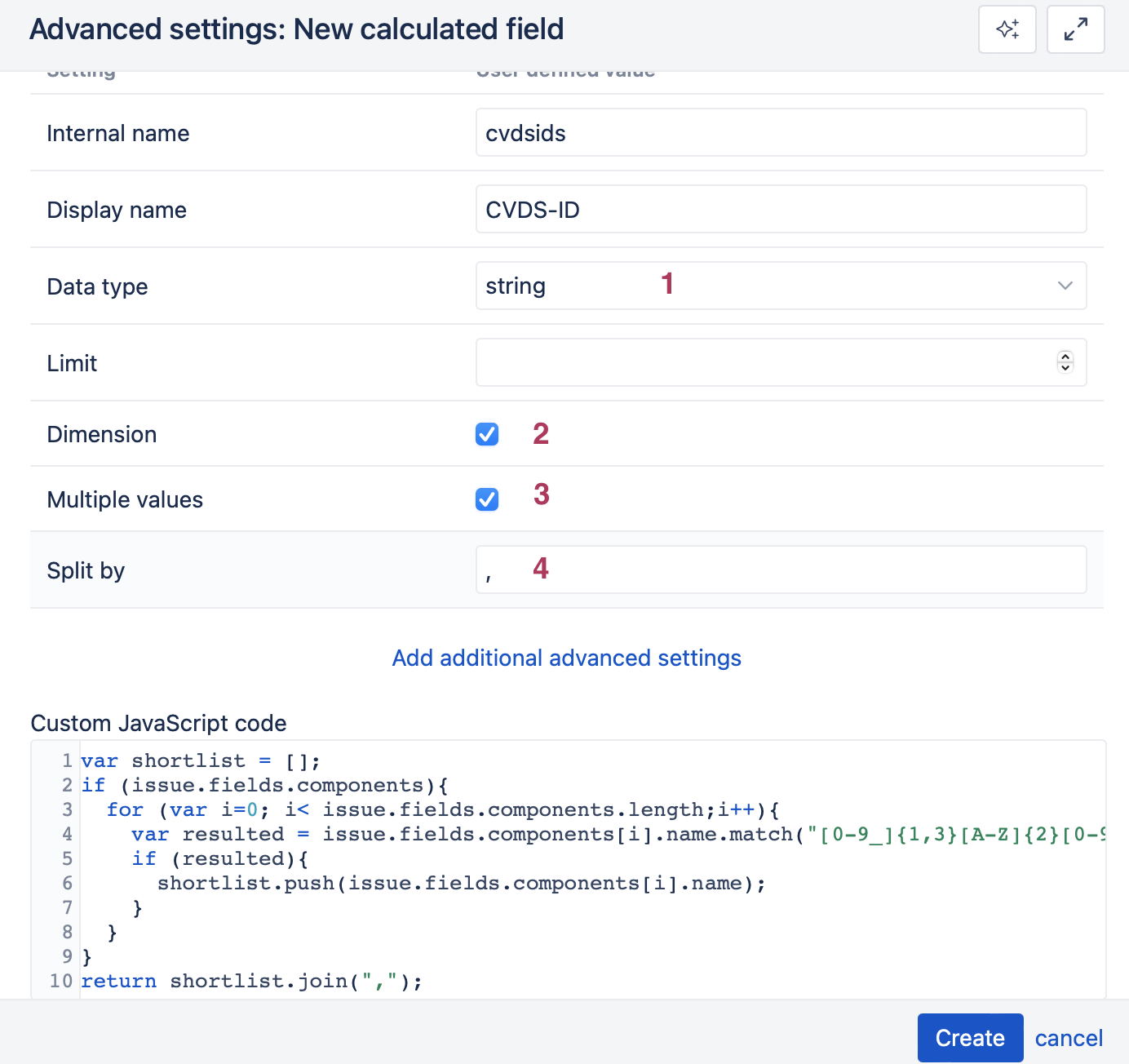Expand the dialog to fullscreen

(x=1075, y=29)
